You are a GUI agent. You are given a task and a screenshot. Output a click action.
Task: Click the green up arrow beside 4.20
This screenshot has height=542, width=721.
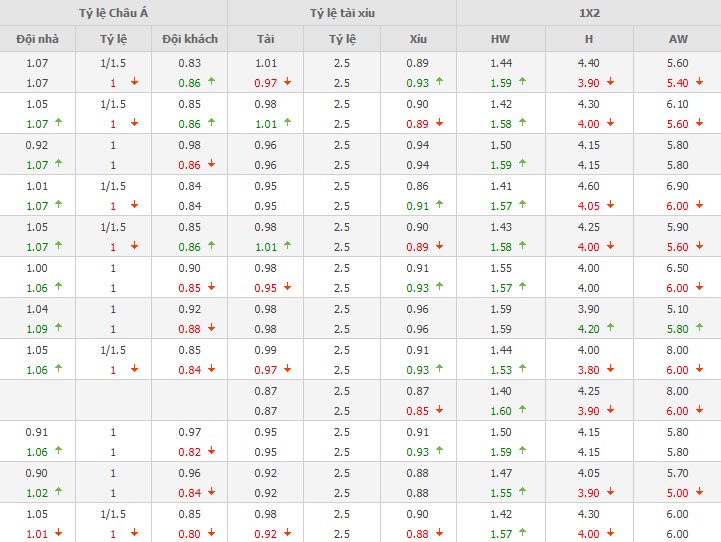pyautogui.click(x=611, y=329)
